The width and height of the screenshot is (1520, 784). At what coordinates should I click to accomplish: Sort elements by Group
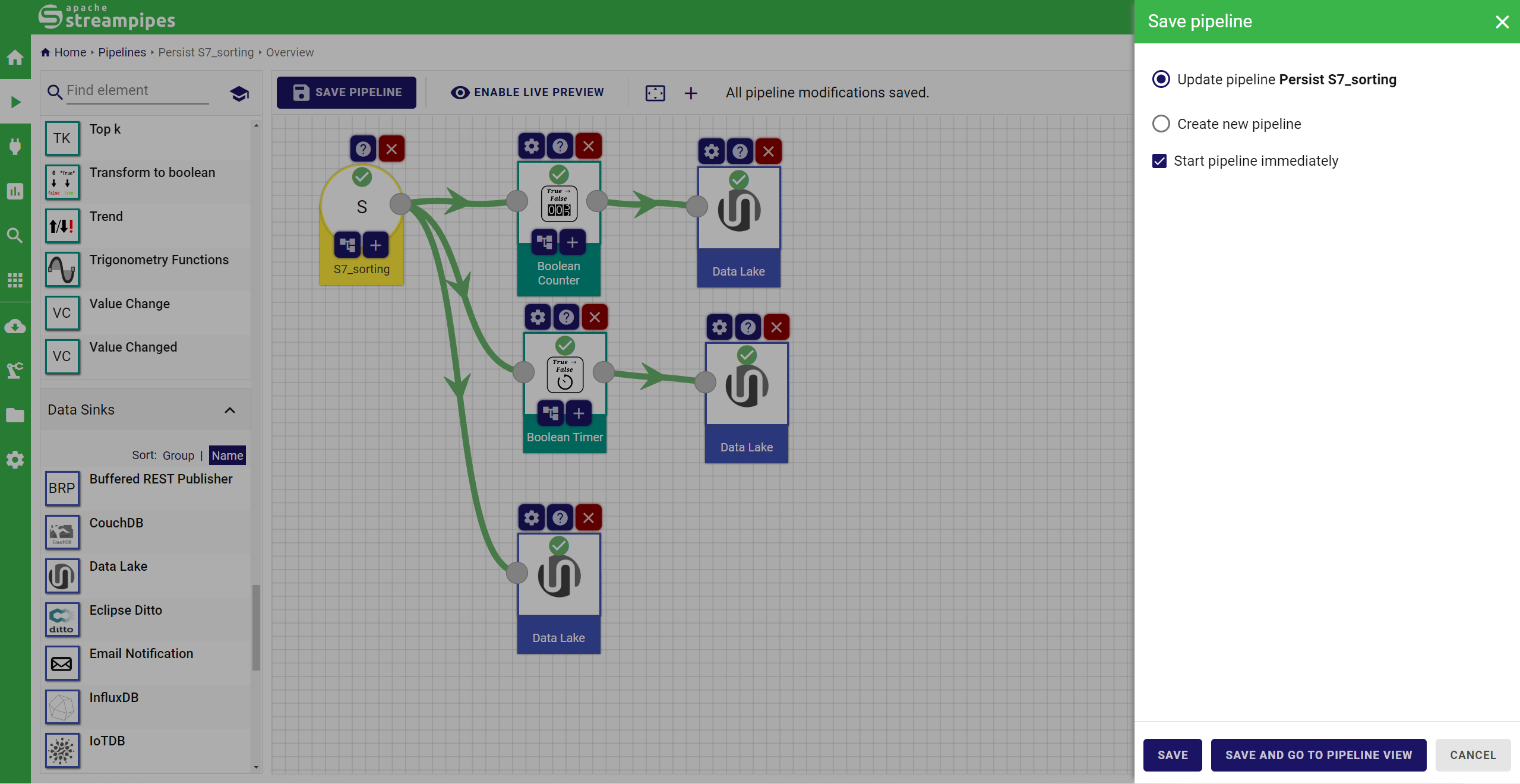pyautogui.click(x=178, y=456)
